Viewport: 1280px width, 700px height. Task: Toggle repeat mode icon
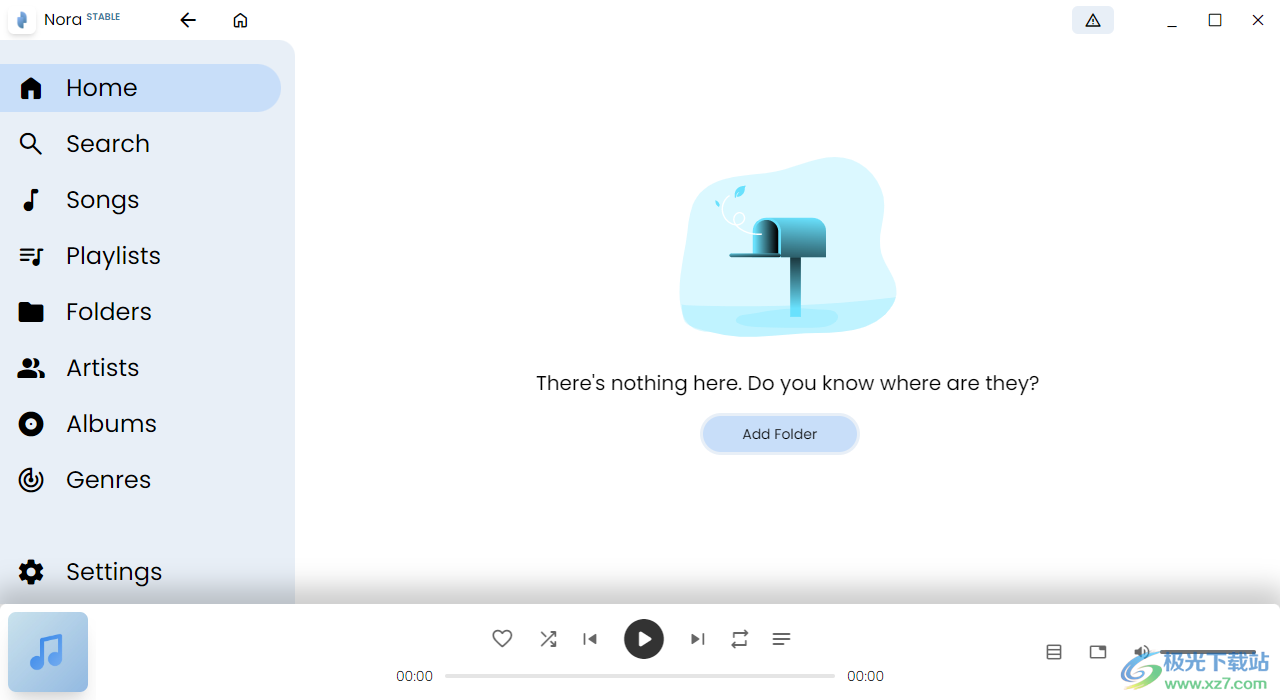pos(739,639)
